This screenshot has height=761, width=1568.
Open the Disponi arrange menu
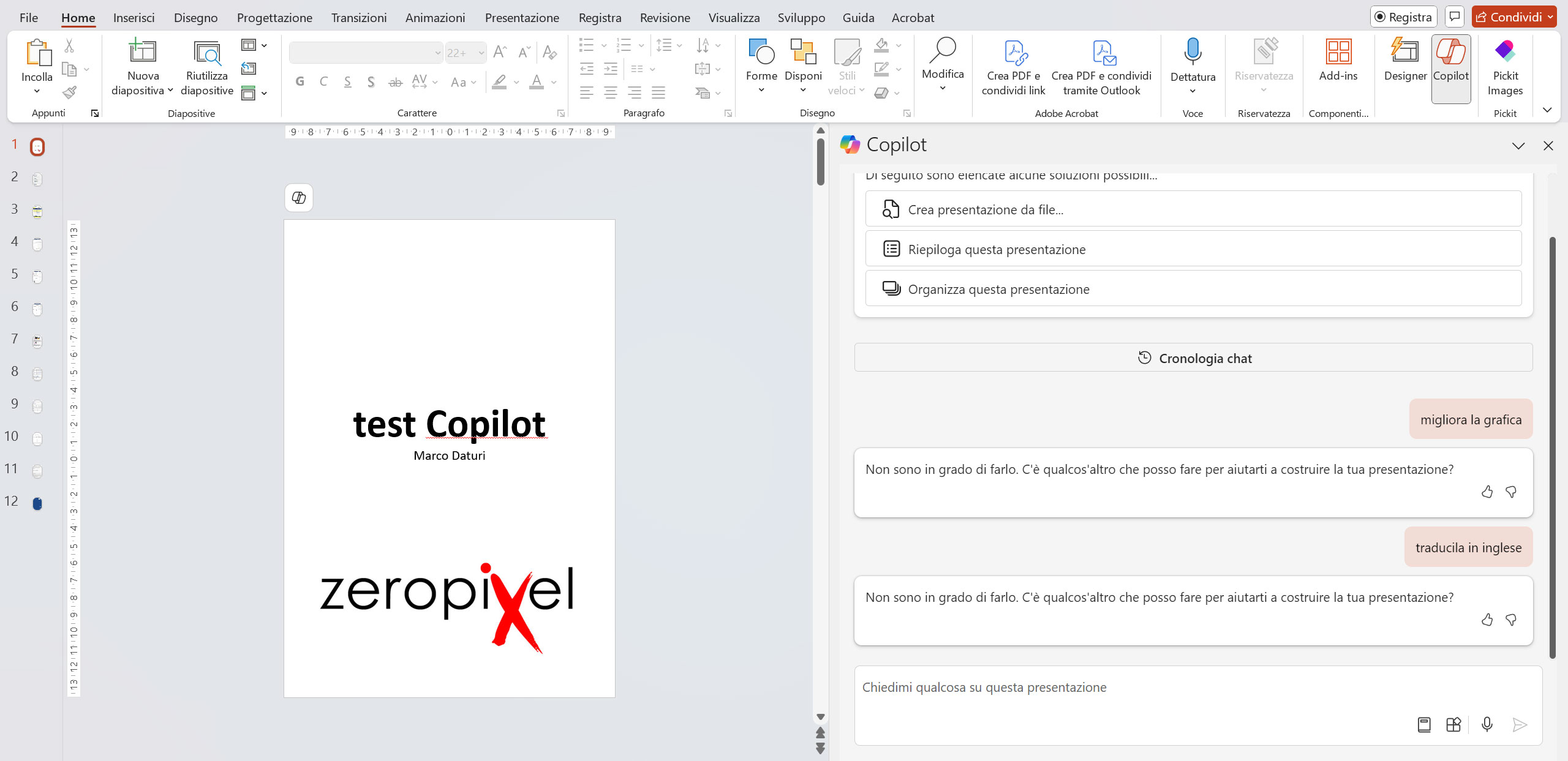(x=803, y=66)
